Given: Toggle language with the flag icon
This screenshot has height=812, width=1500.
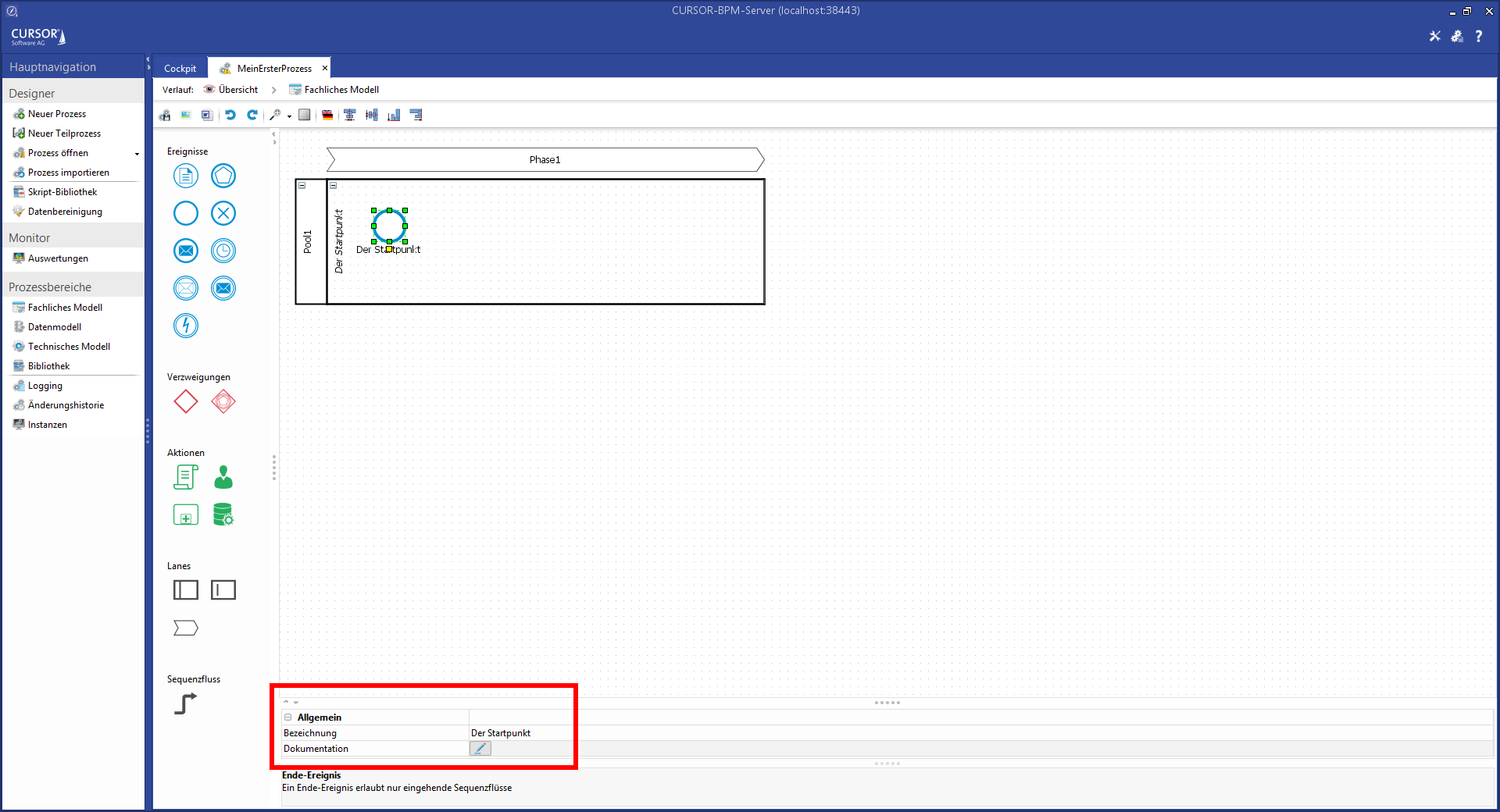Looking at the screenshot, I should pyautogui.click(x=327, y=115).
